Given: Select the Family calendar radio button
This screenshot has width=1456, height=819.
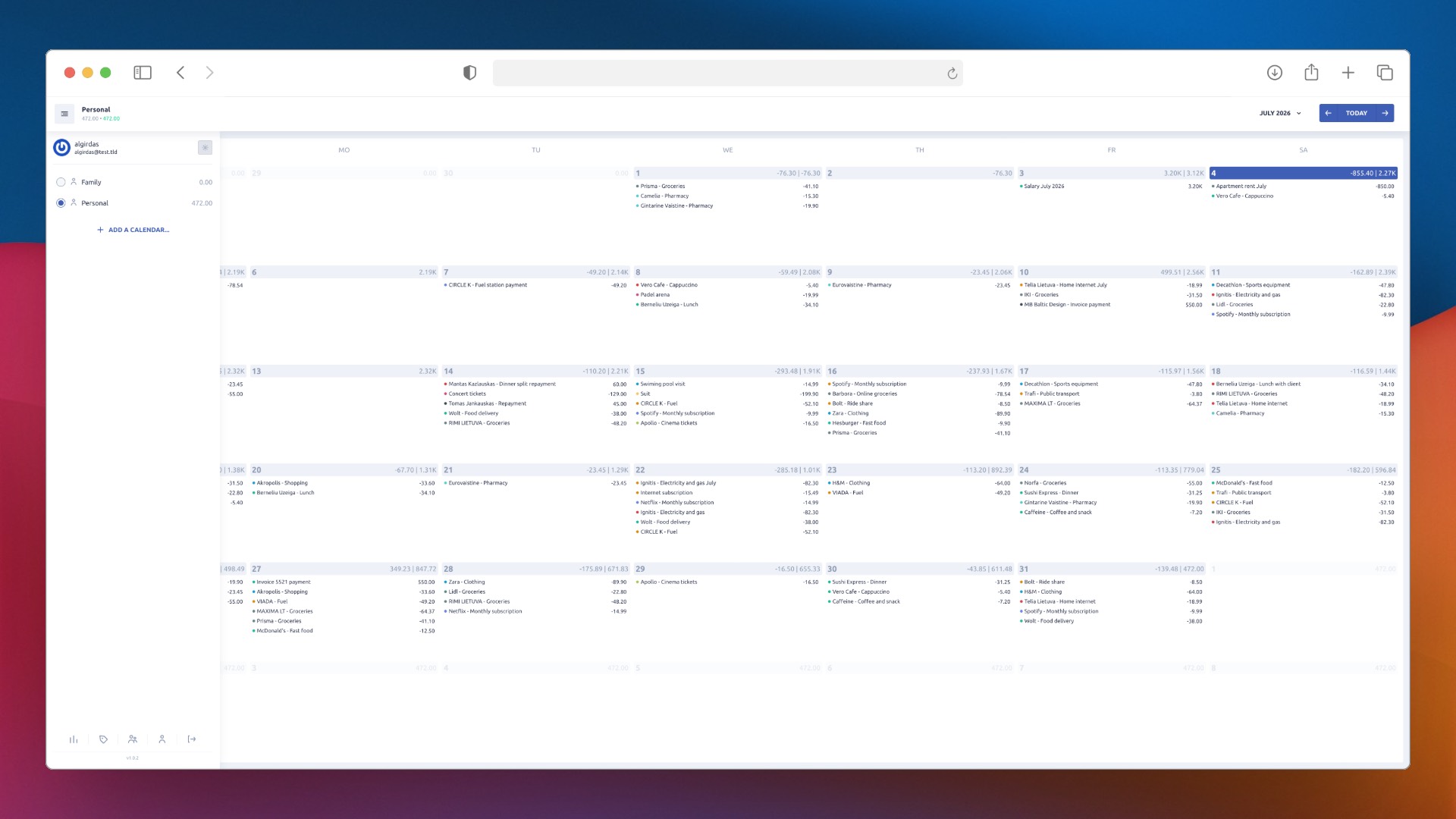Looking at the screenshot, I should (x=61, y=182).
